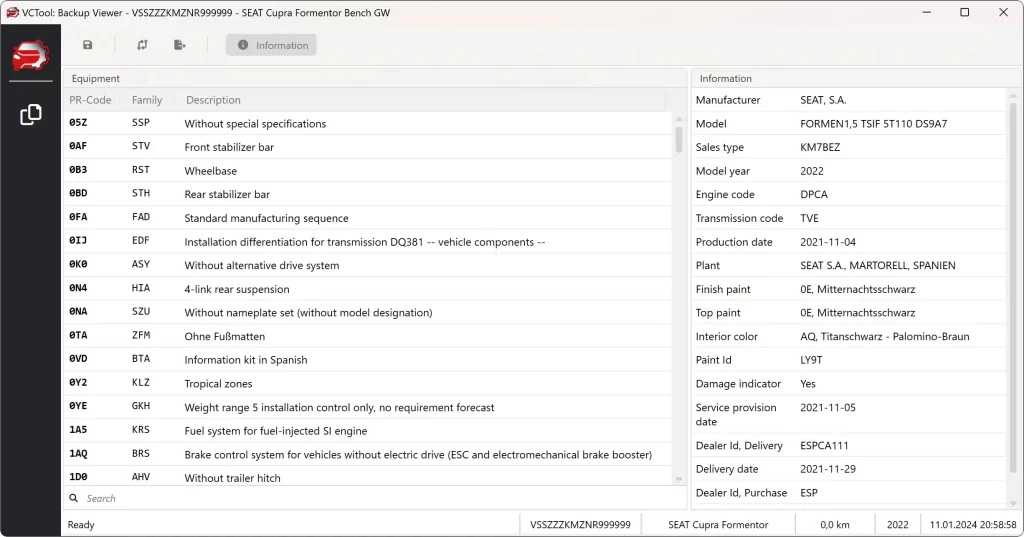Click the search magnifier icon
The height and width of the screenshot is (537, 1024).
[x=74, y=498]
